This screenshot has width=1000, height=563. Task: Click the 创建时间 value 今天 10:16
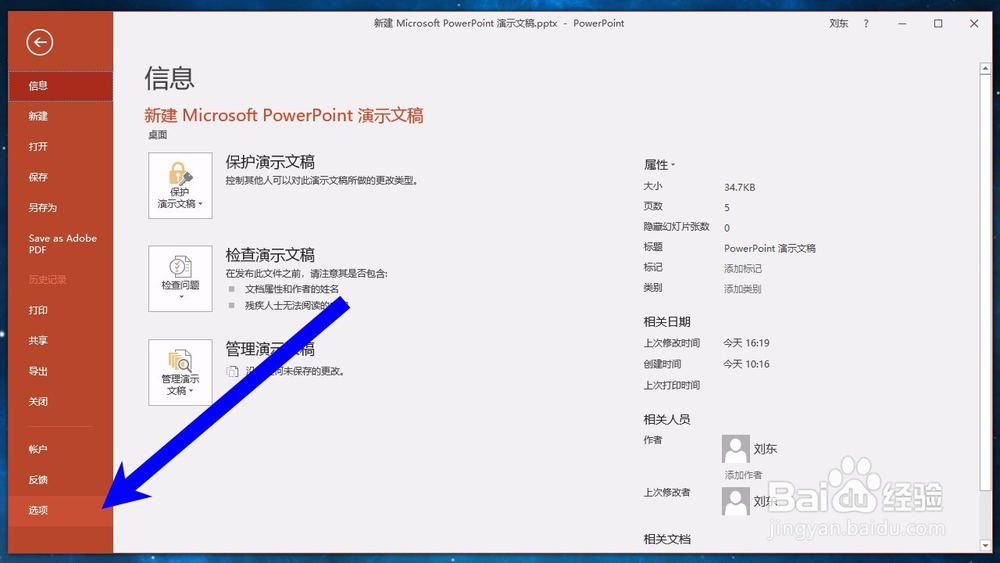[746, 364]
